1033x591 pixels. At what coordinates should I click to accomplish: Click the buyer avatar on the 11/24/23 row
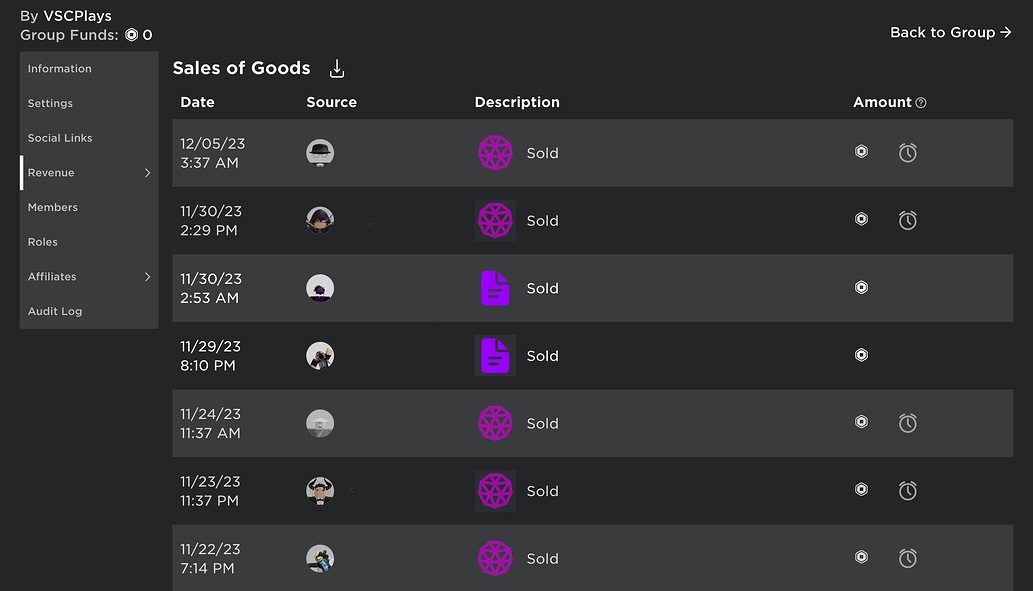[320, 422]
